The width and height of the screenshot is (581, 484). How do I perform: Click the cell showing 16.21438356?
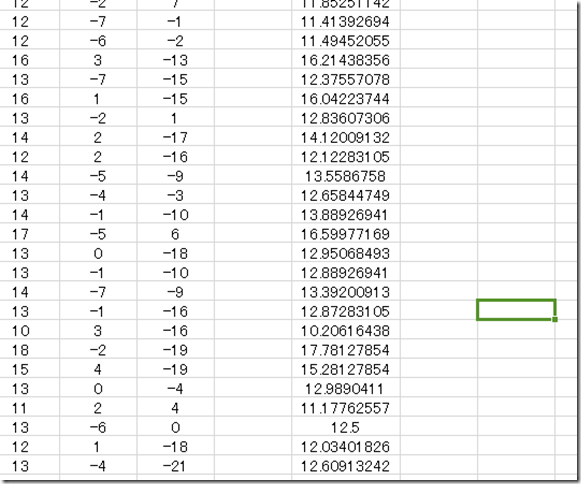(x=346, y=60)
